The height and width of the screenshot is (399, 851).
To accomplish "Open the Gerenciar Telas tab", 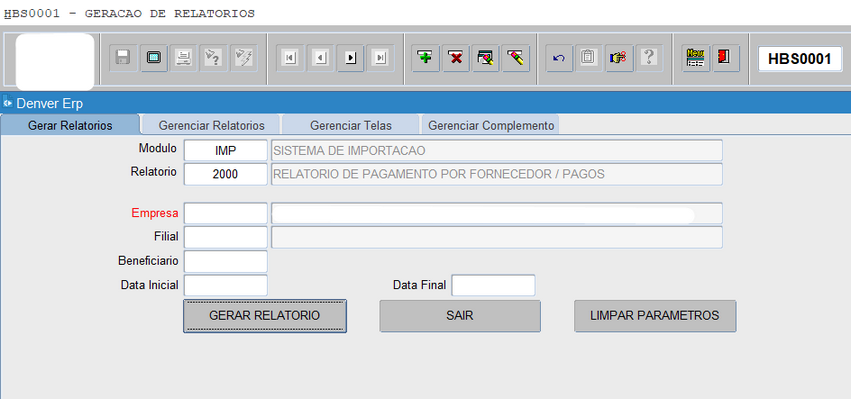I will click(351, 125).
